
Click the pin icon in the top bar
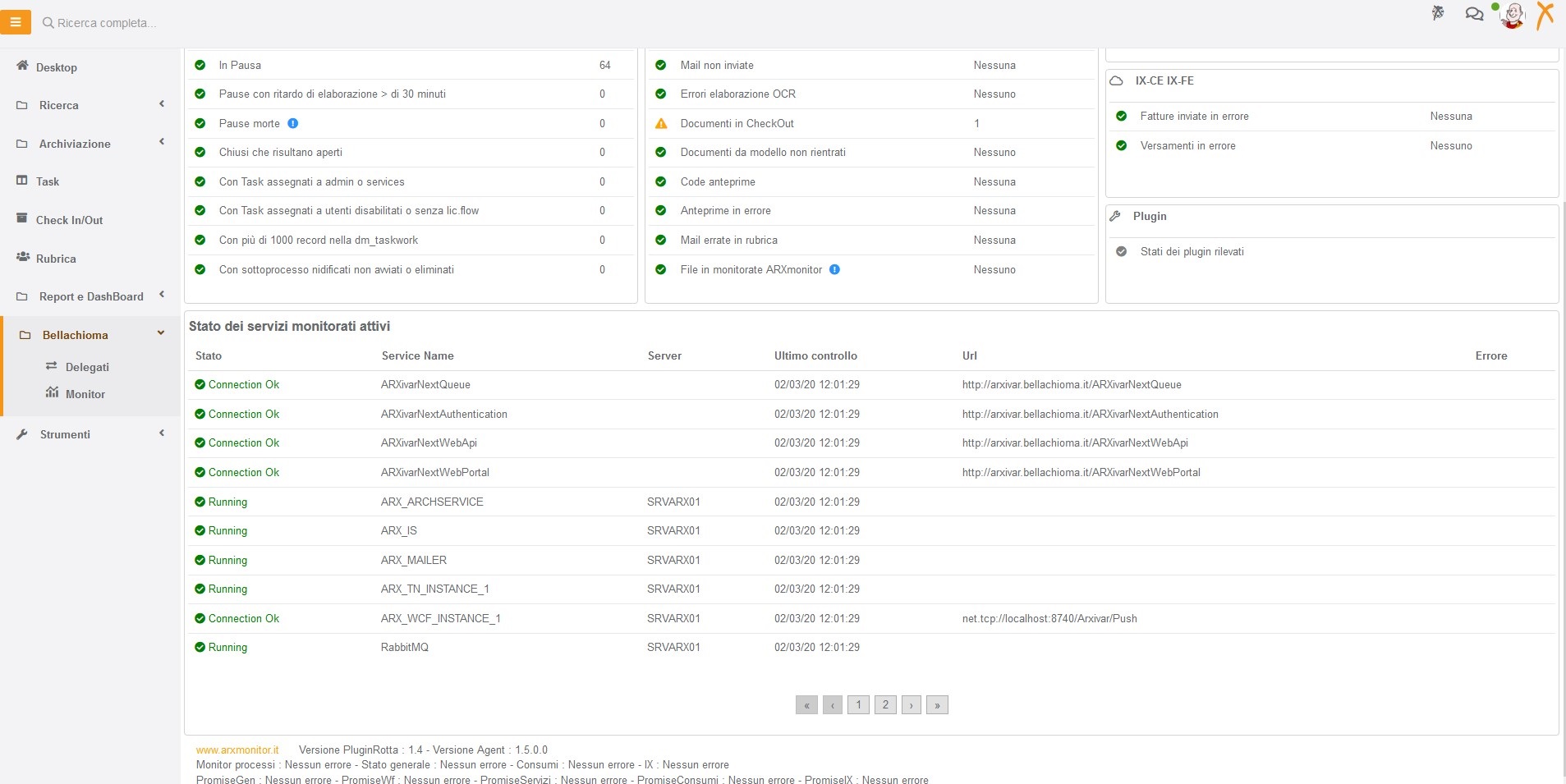[x=1438, y=13]
